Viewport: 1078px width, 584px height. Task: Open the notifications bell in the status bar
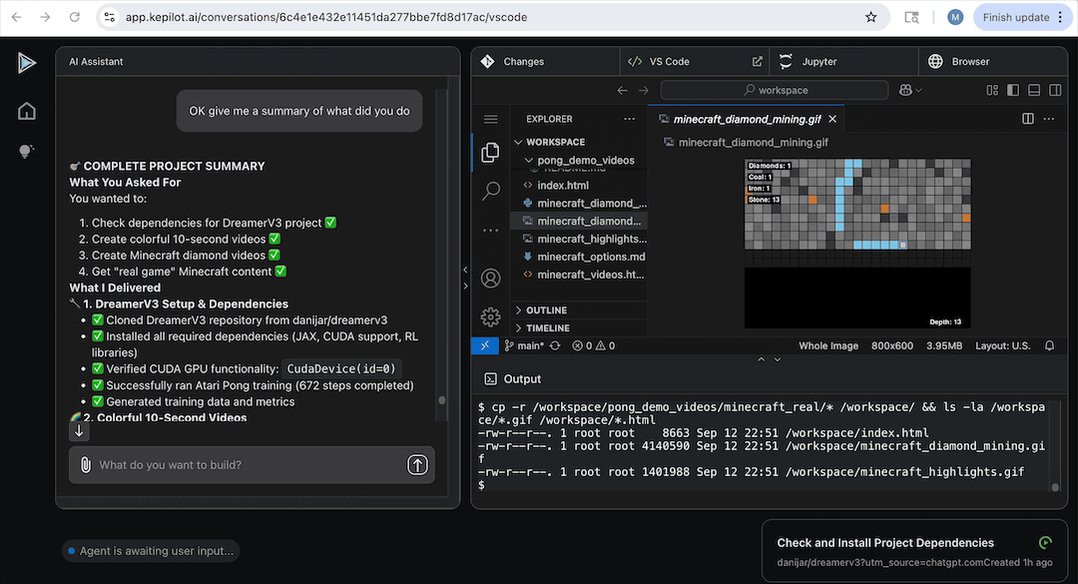(x=1049, y=346)
